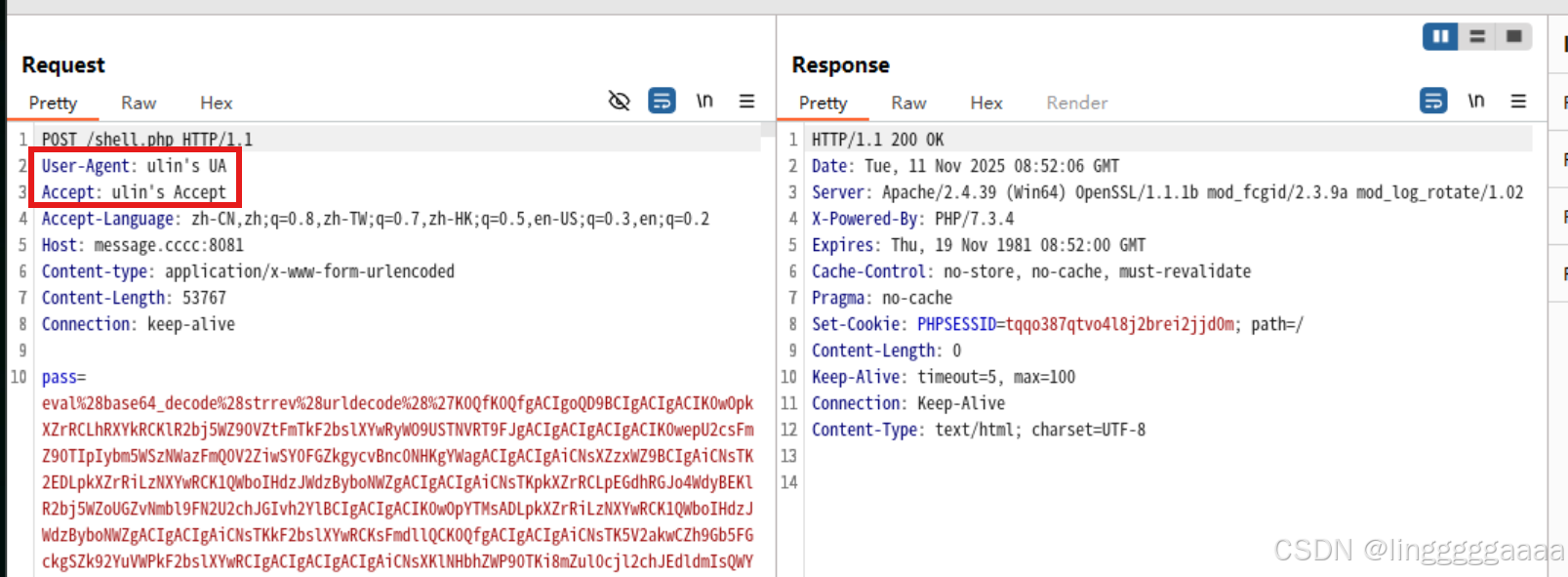The height and width of the screenshot is (577, 1568).
Task: Click the Host: message.cccc:8081 line
Action: (x=142, y=245)
